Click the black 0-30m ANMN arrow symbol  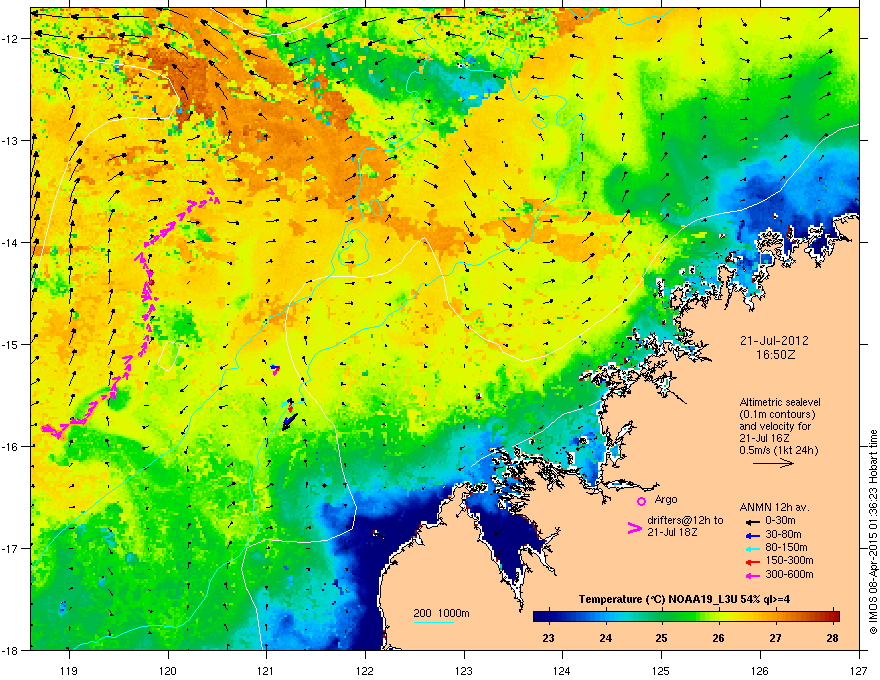pos(751,521)
